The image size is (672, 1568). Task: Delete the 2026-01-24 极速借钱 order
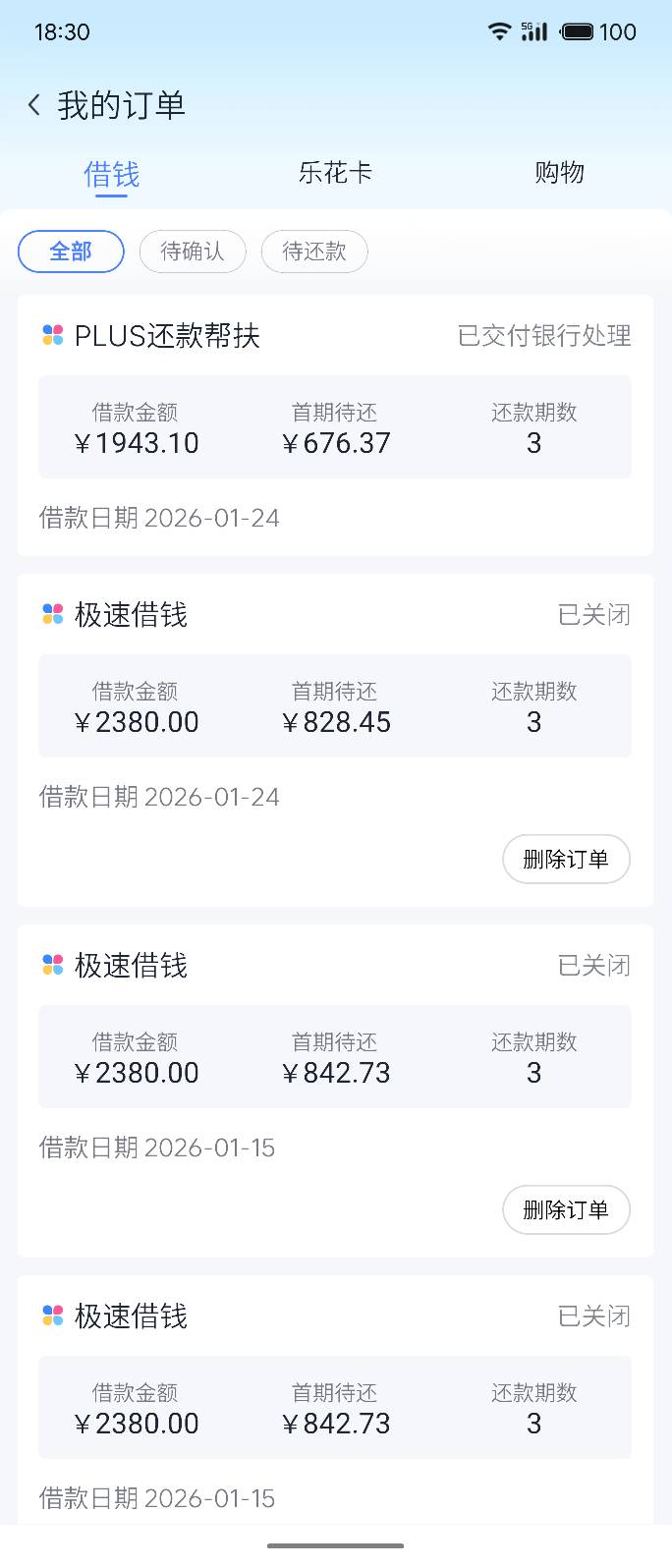click(566, 860)
